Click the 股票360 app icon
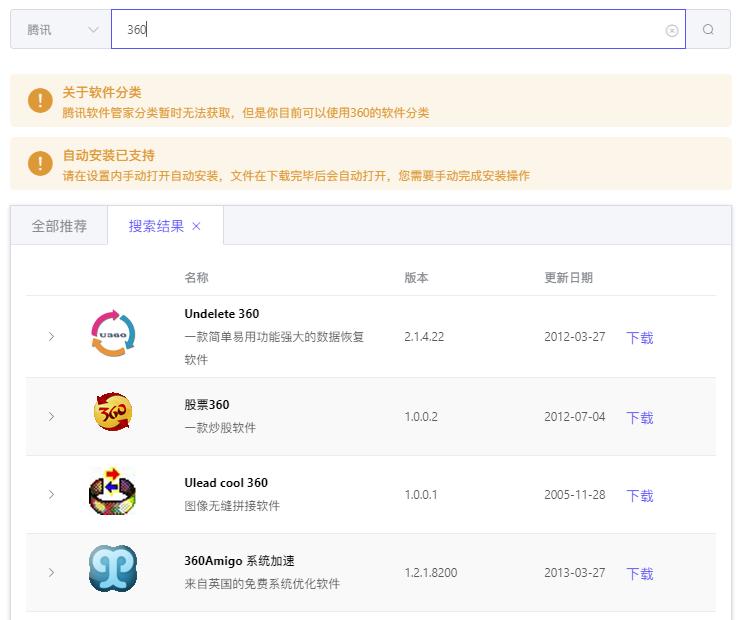746x620 pixels. pos(113,412)
